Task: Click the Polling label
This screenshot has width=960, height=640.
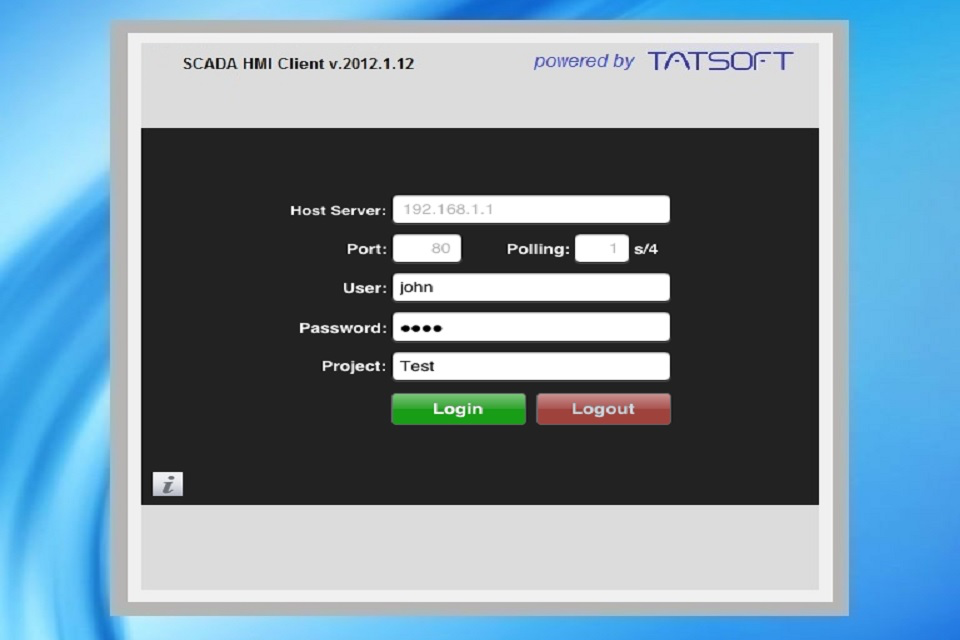Action: pyautogui.click(x=538, y=249)
